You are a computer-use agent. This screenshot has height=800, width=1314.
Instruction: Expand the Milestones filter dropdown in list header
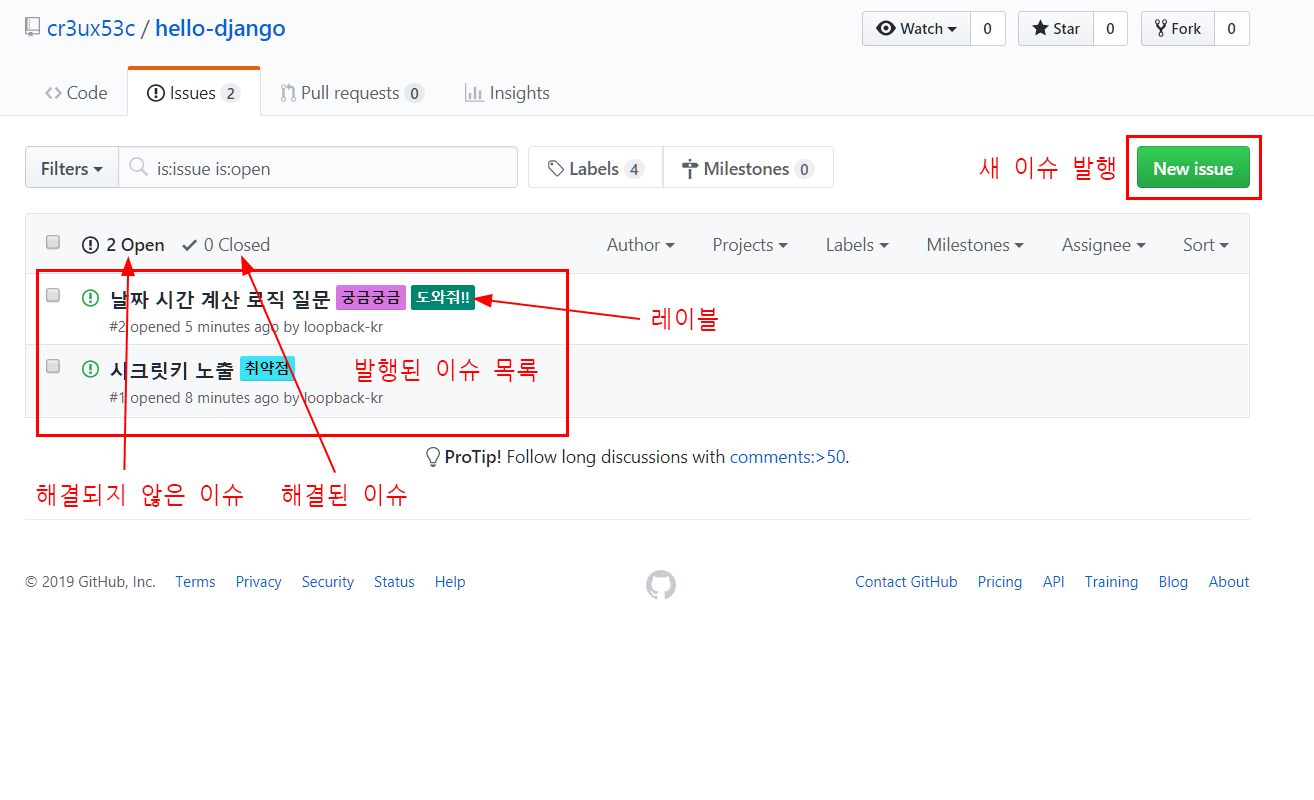[x=975, y=245]
